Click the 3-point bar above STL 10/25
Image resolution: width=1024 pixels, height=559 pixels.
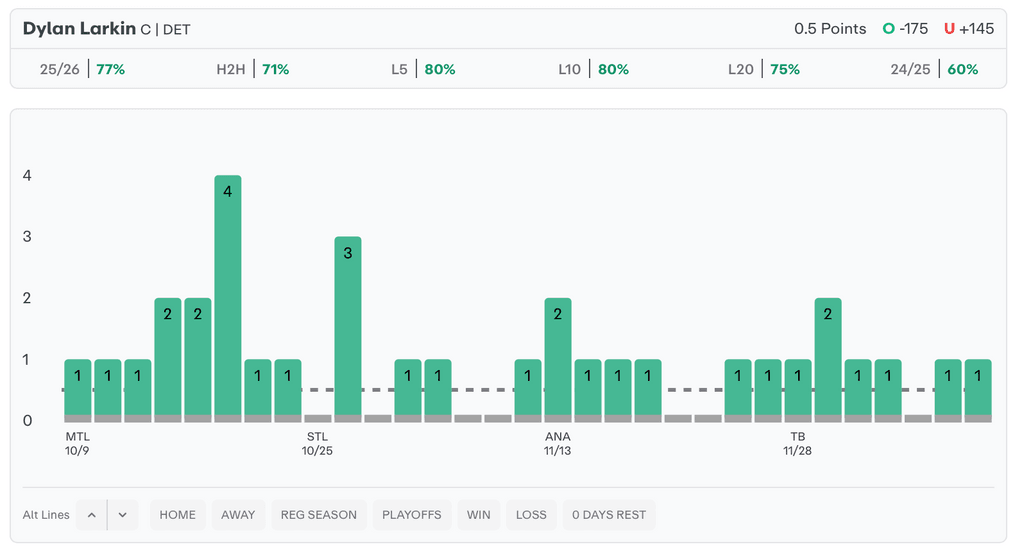pos(348,325)
